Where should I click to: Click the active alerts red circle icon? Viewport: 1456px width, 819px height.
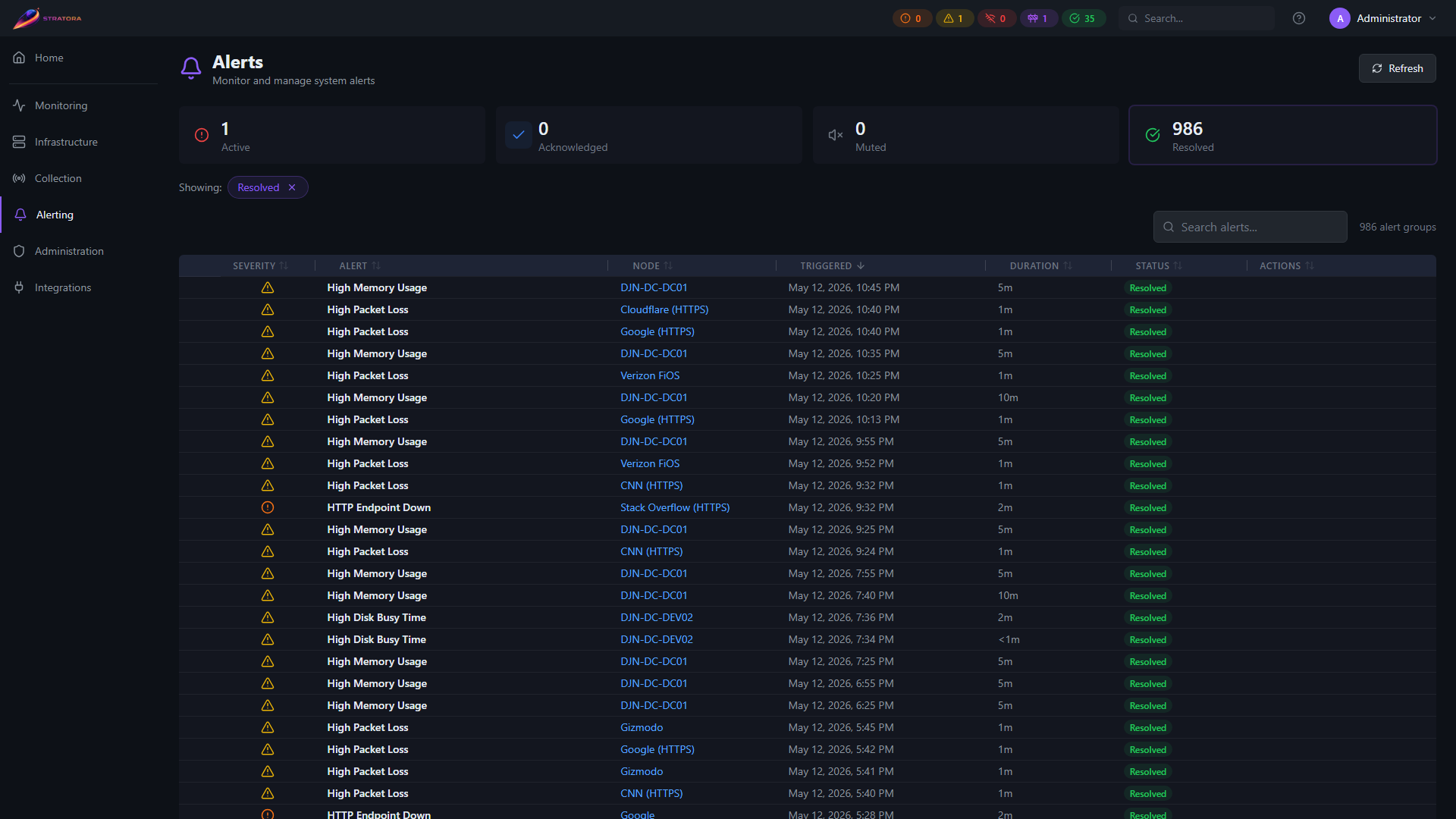(202, 135)
